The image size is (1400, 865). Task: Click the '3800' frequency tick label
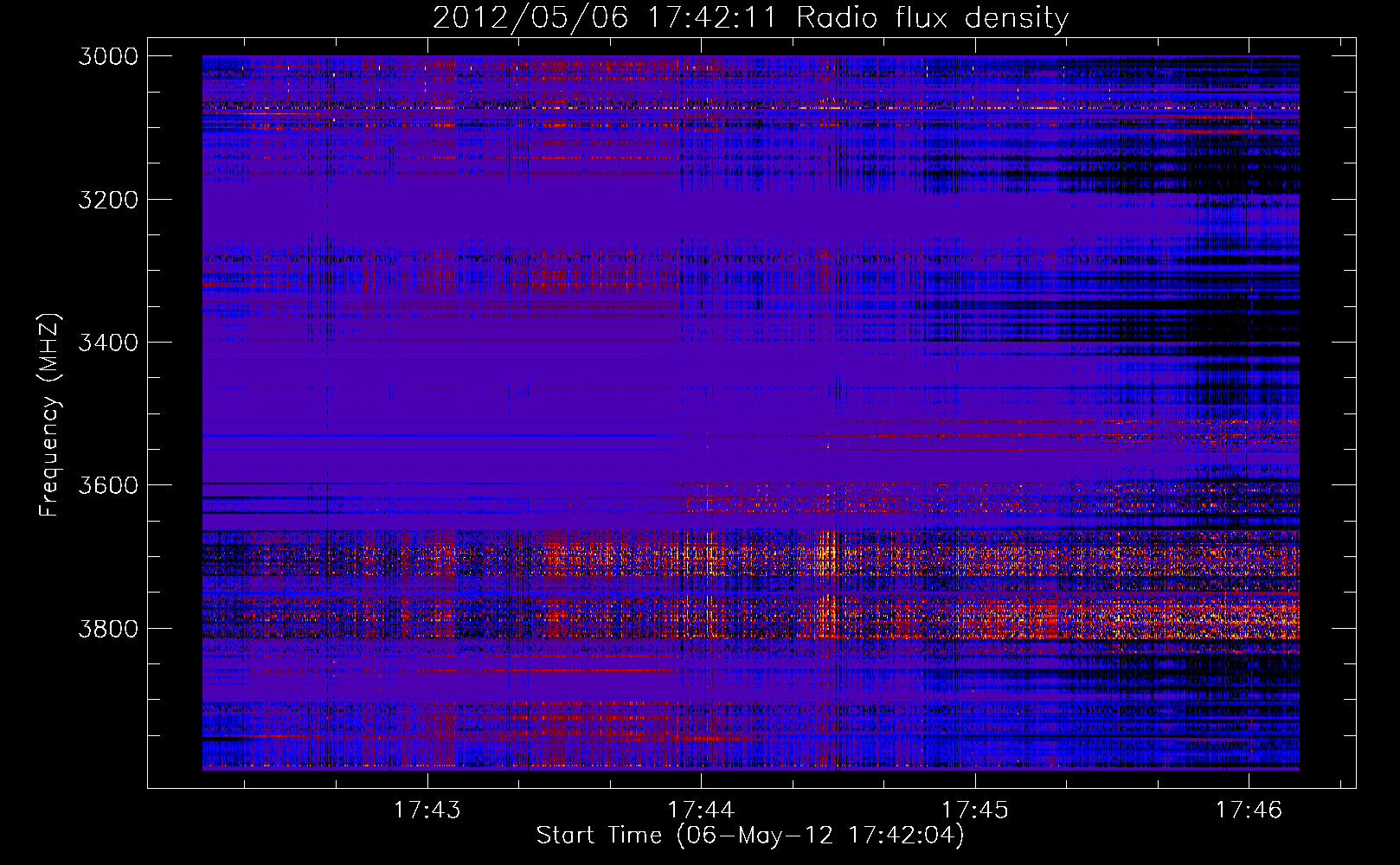pos(108,628)
